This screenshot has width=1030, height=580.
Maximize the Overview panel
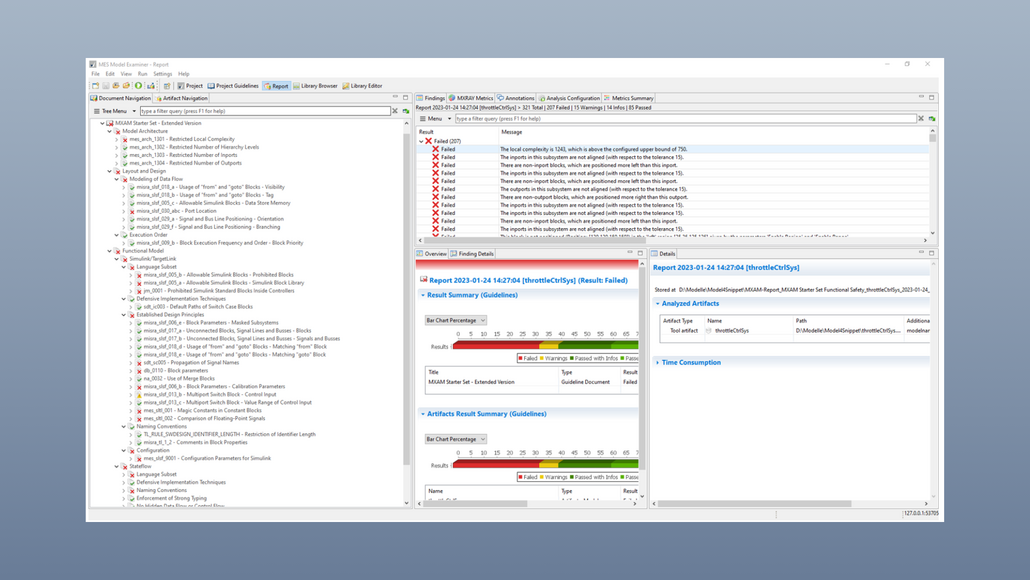(640, 253)
